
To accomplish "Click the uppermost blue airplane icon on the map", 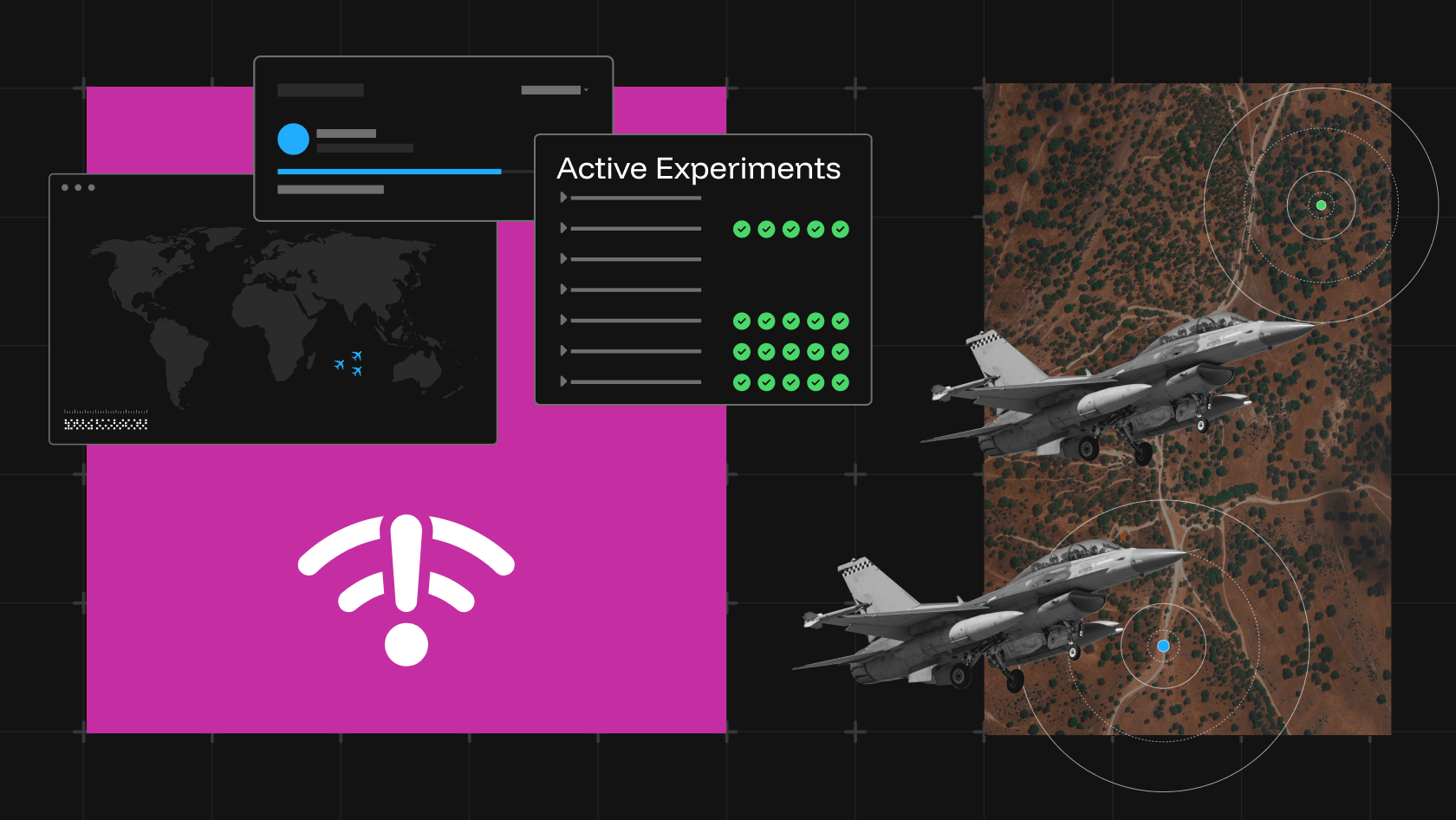I will tap(357, 355).
